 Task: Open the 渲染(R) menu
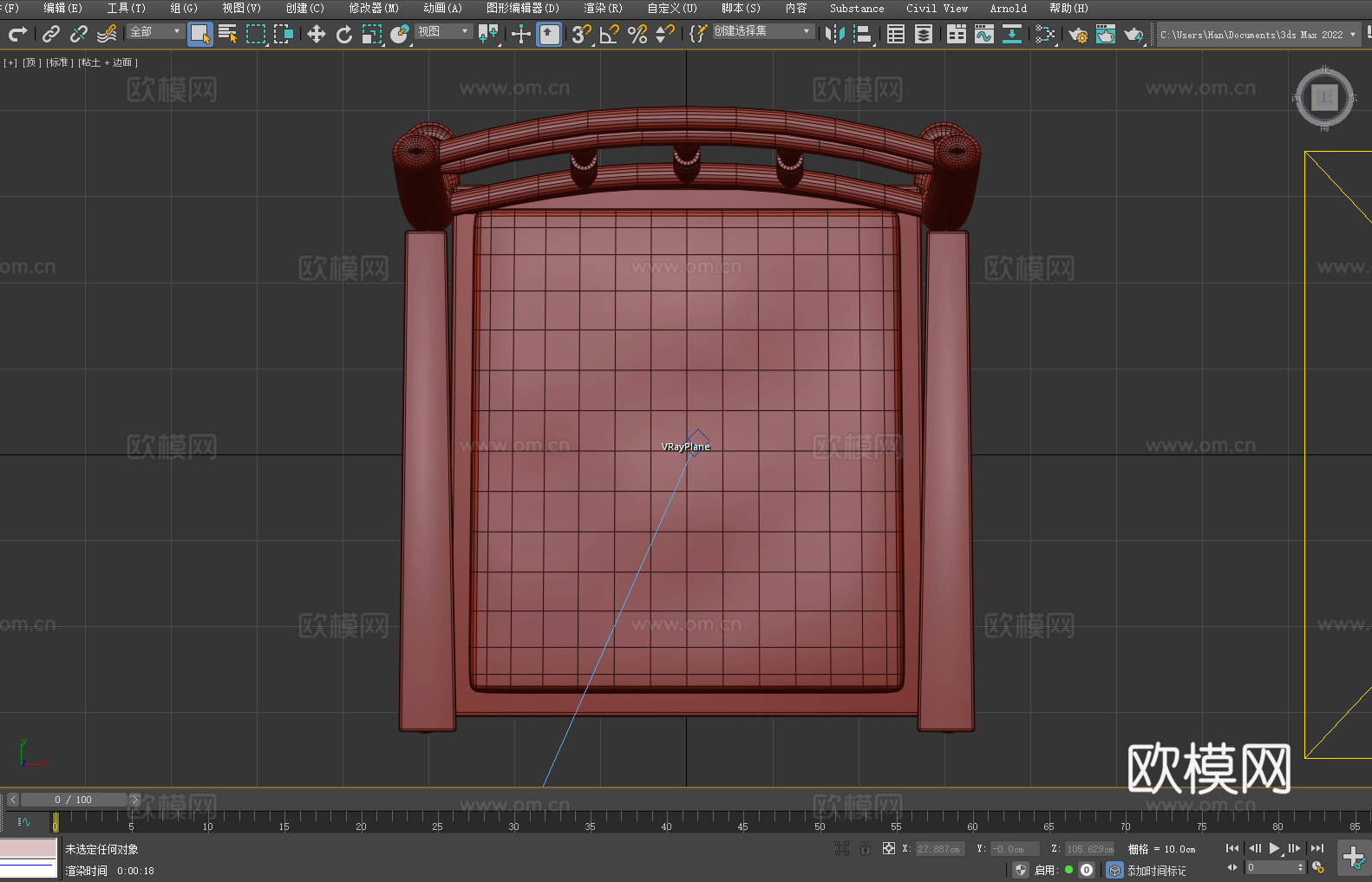click(603, 8)
